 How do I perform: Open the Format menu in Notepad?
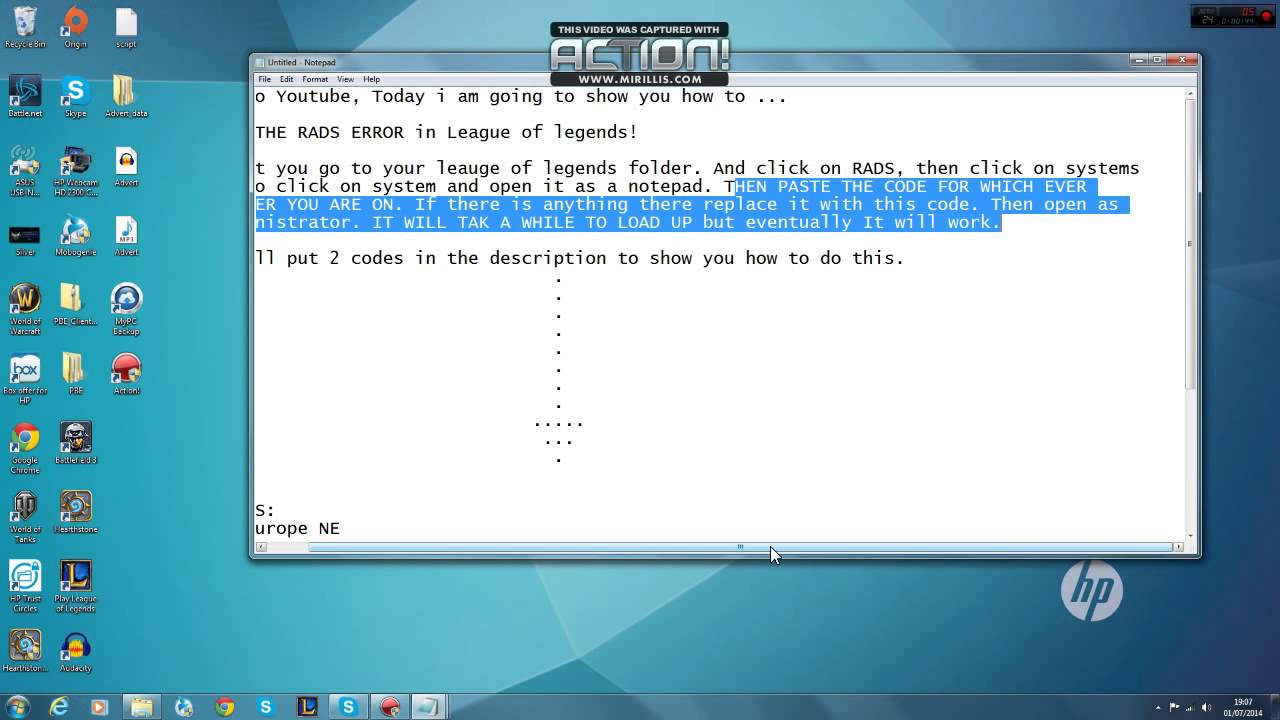pos(315,79)
